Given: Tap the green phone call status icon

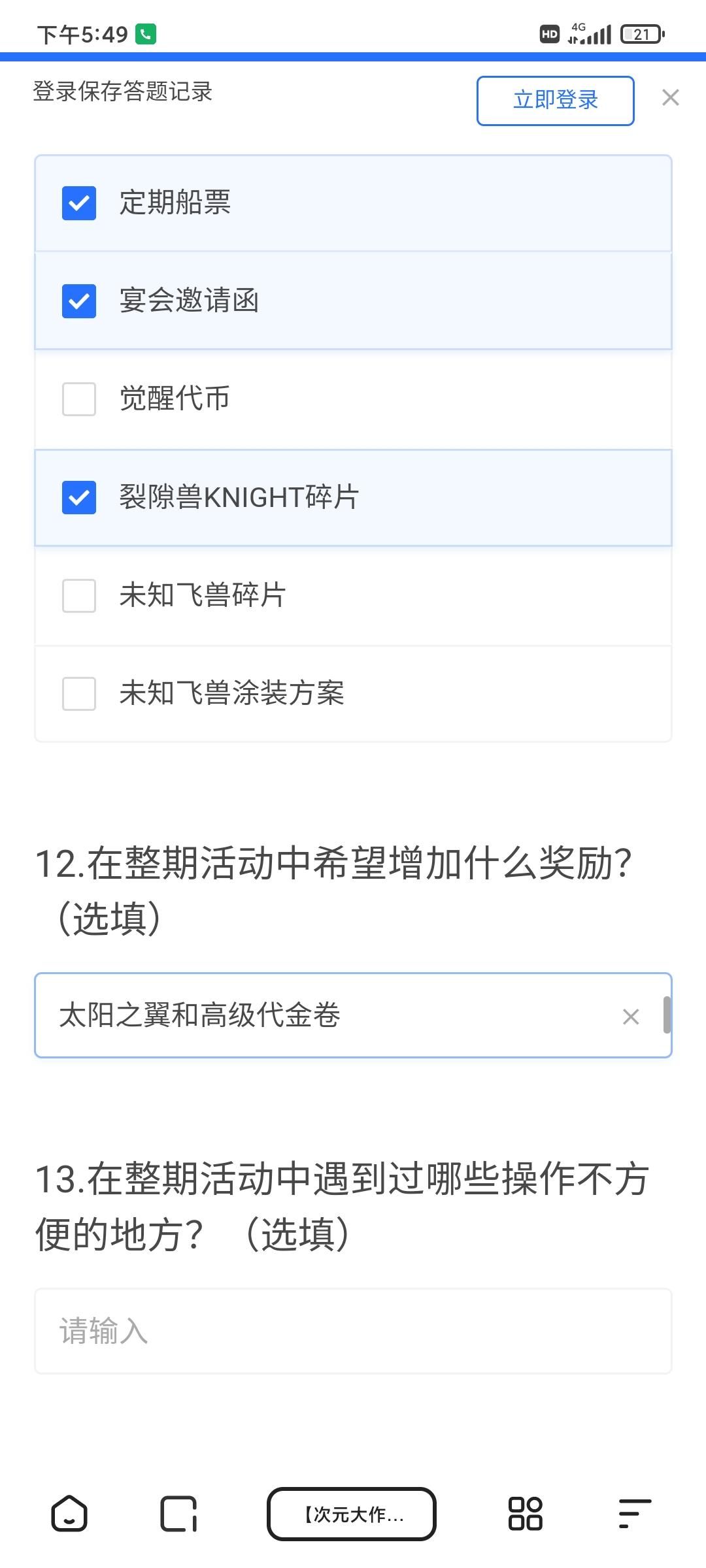Looking at the screenshot, I should point(146,34).
